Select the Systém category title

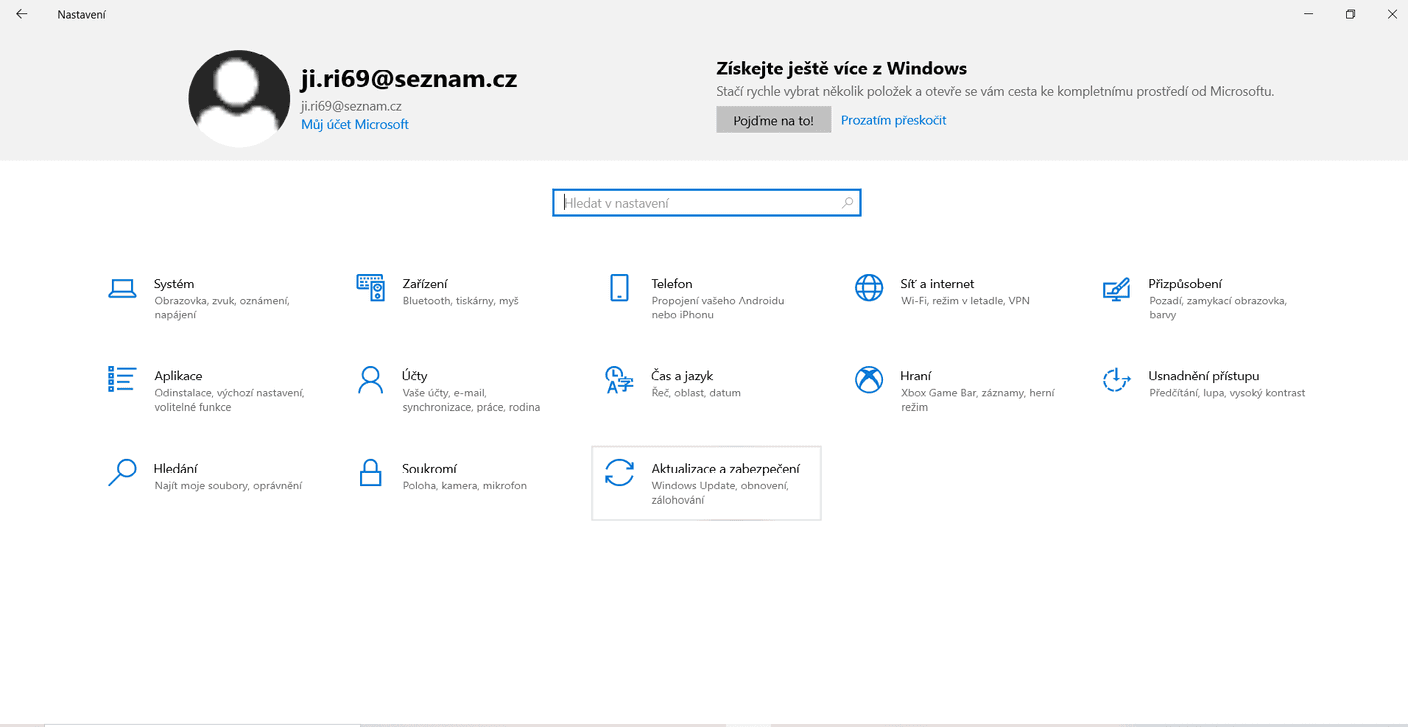click(x=174, y=284)
